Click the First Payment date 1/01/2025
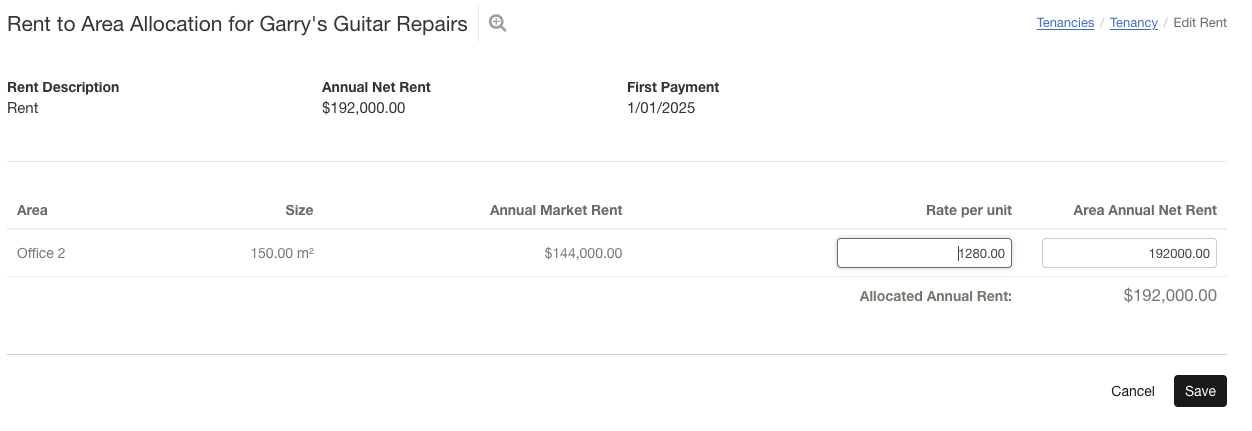 [x=660, y=108]
